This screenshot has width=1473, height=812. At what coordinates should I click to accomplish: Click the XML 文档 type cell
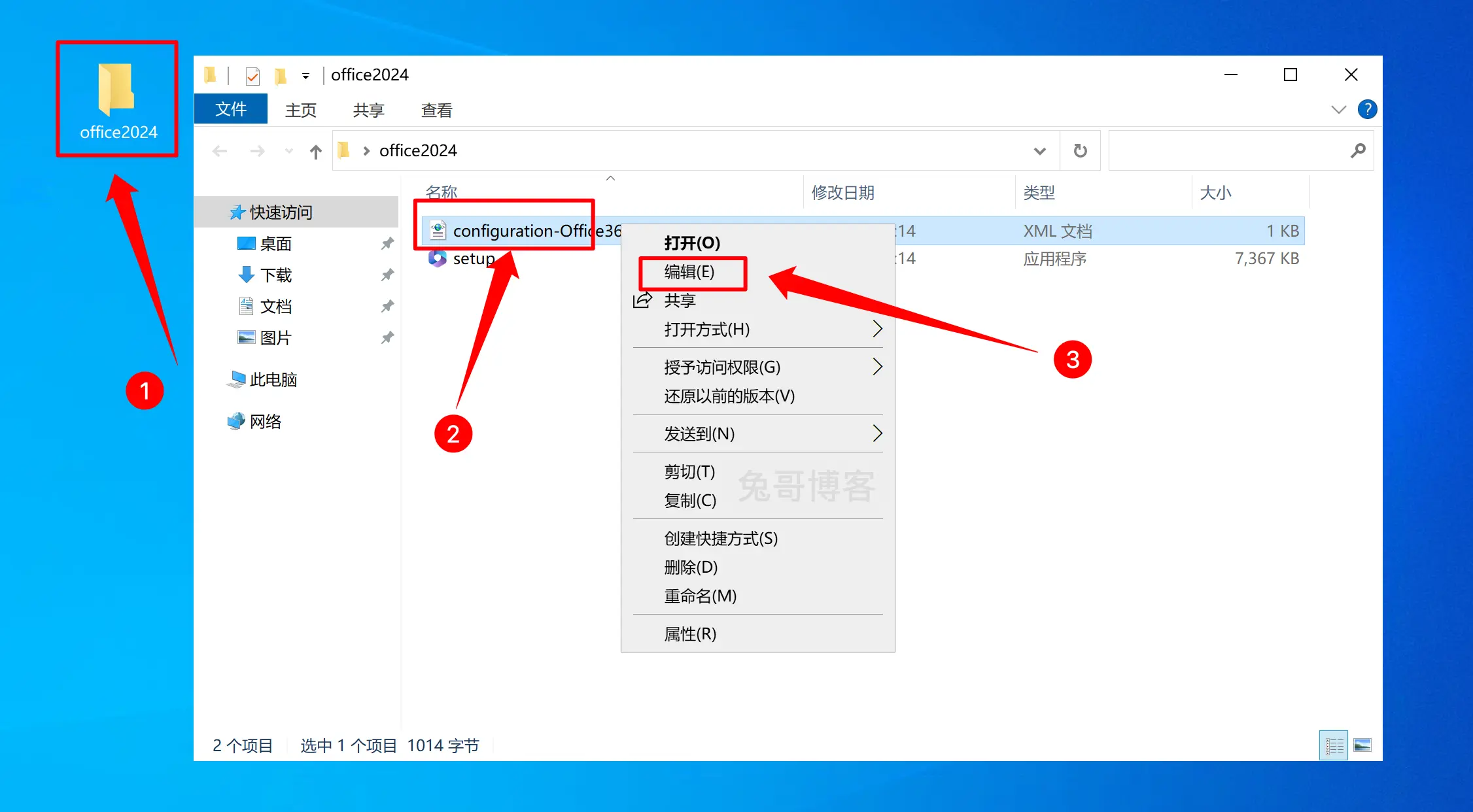click(x=1058, y=231)
